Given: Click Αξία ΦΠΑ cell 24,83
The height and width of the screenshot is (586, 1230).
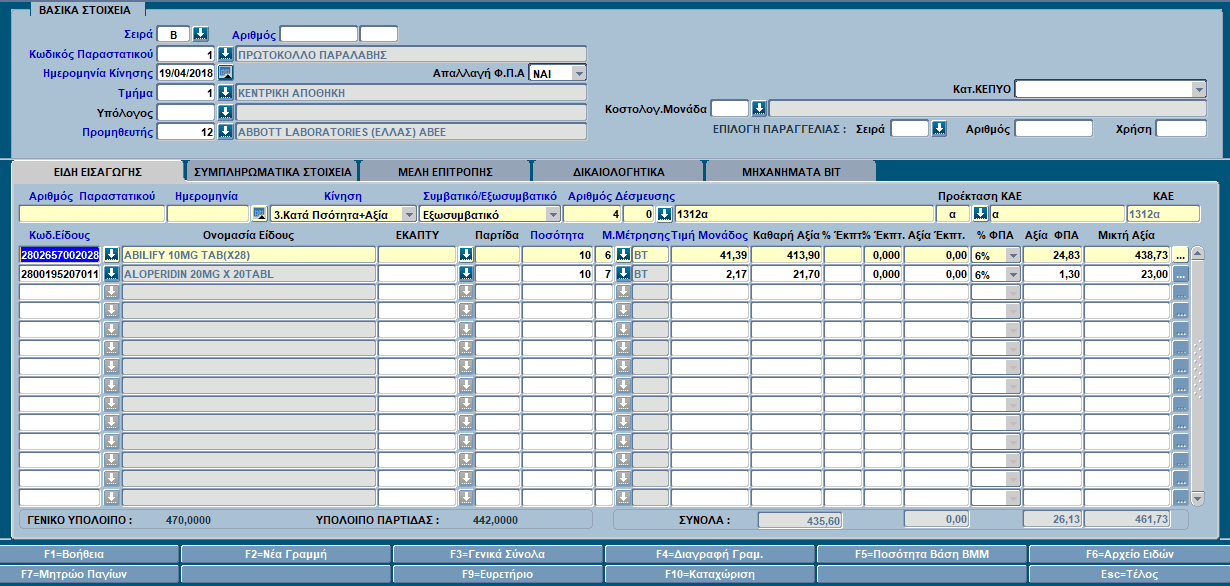Looking at the screenshot, I should point(1052,255).
